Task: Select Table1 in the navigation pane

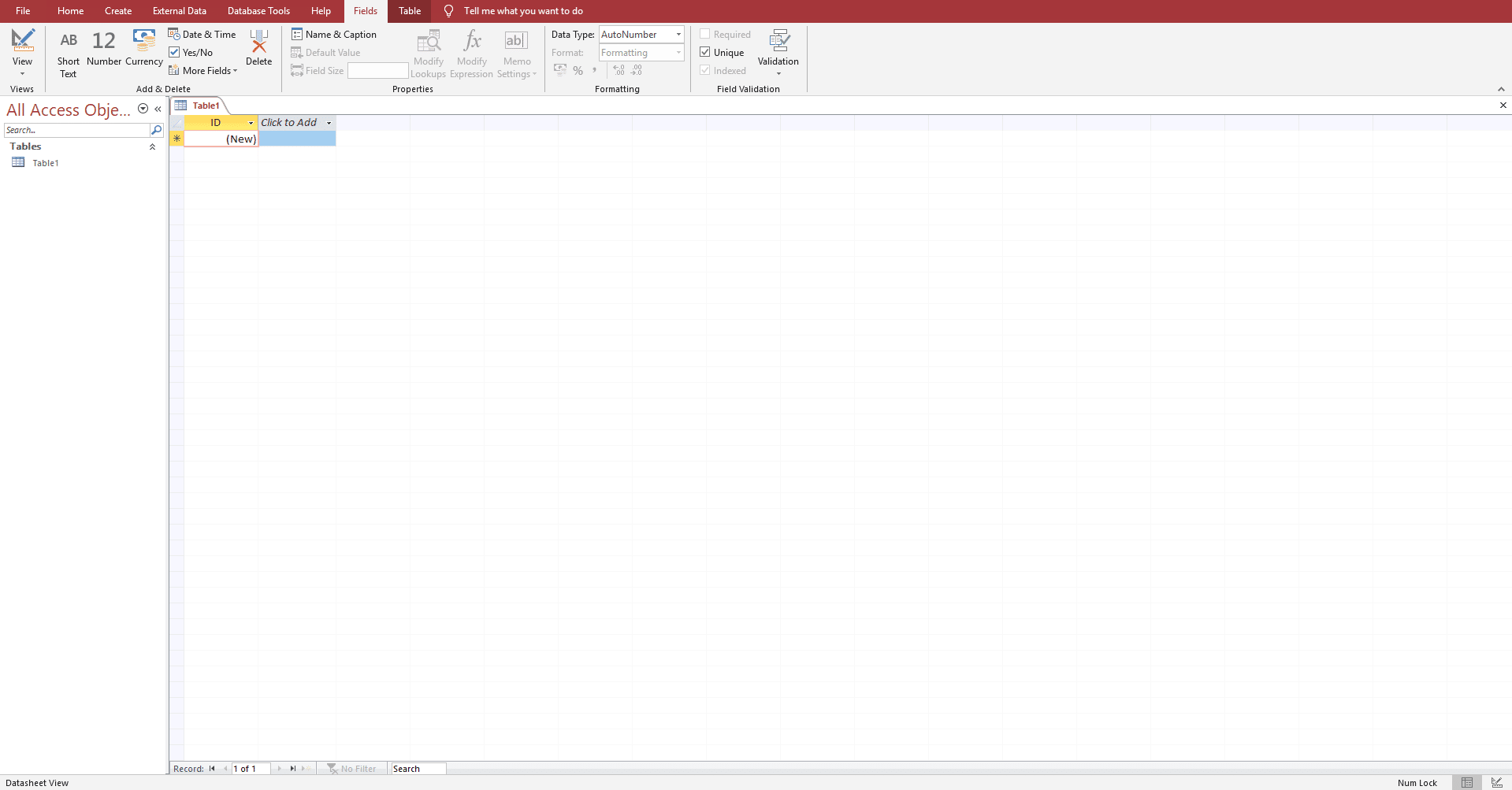Action: [45, 163]
